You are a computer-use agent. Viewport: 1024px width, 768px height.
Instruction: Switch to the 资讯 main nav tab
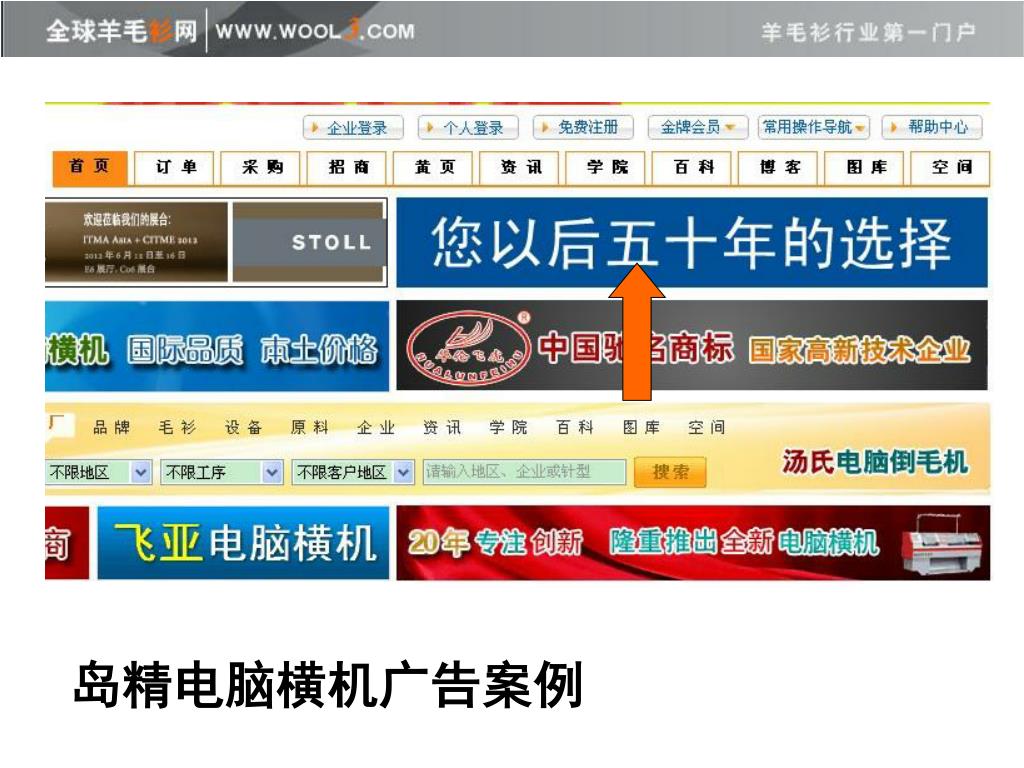pyautogui.click(x=520, y=168)
